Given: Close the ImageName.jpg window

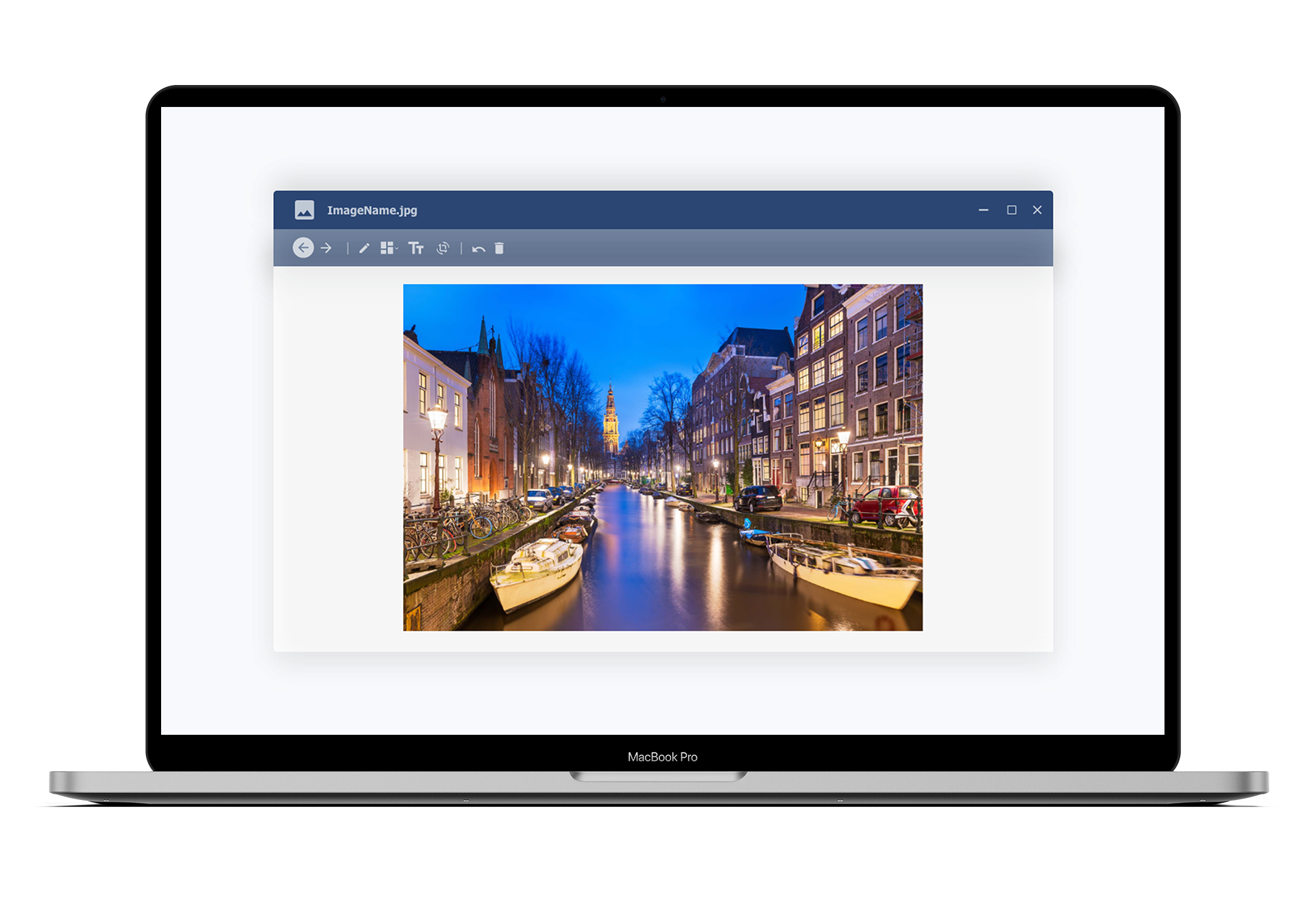Looking at the screenshot, I should pyautogui.click(x=1037, y=210).
